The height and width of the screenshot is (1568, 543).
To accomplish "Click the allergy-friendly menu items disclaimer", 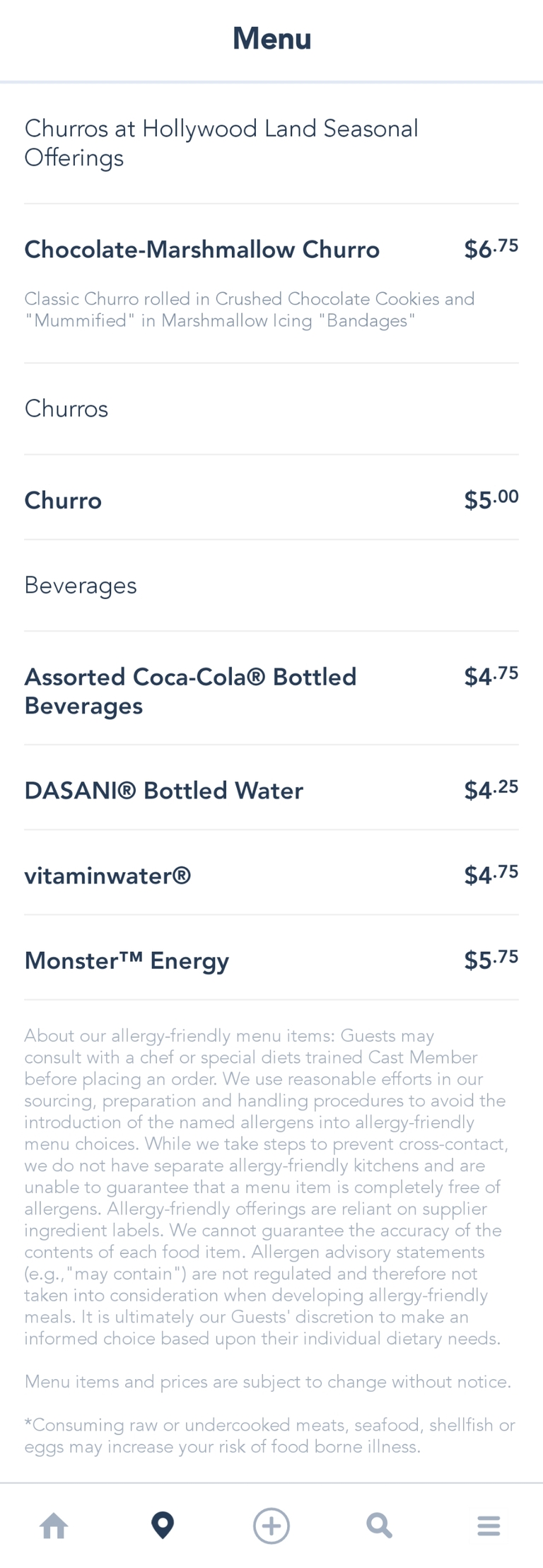I will [266, 1187].
